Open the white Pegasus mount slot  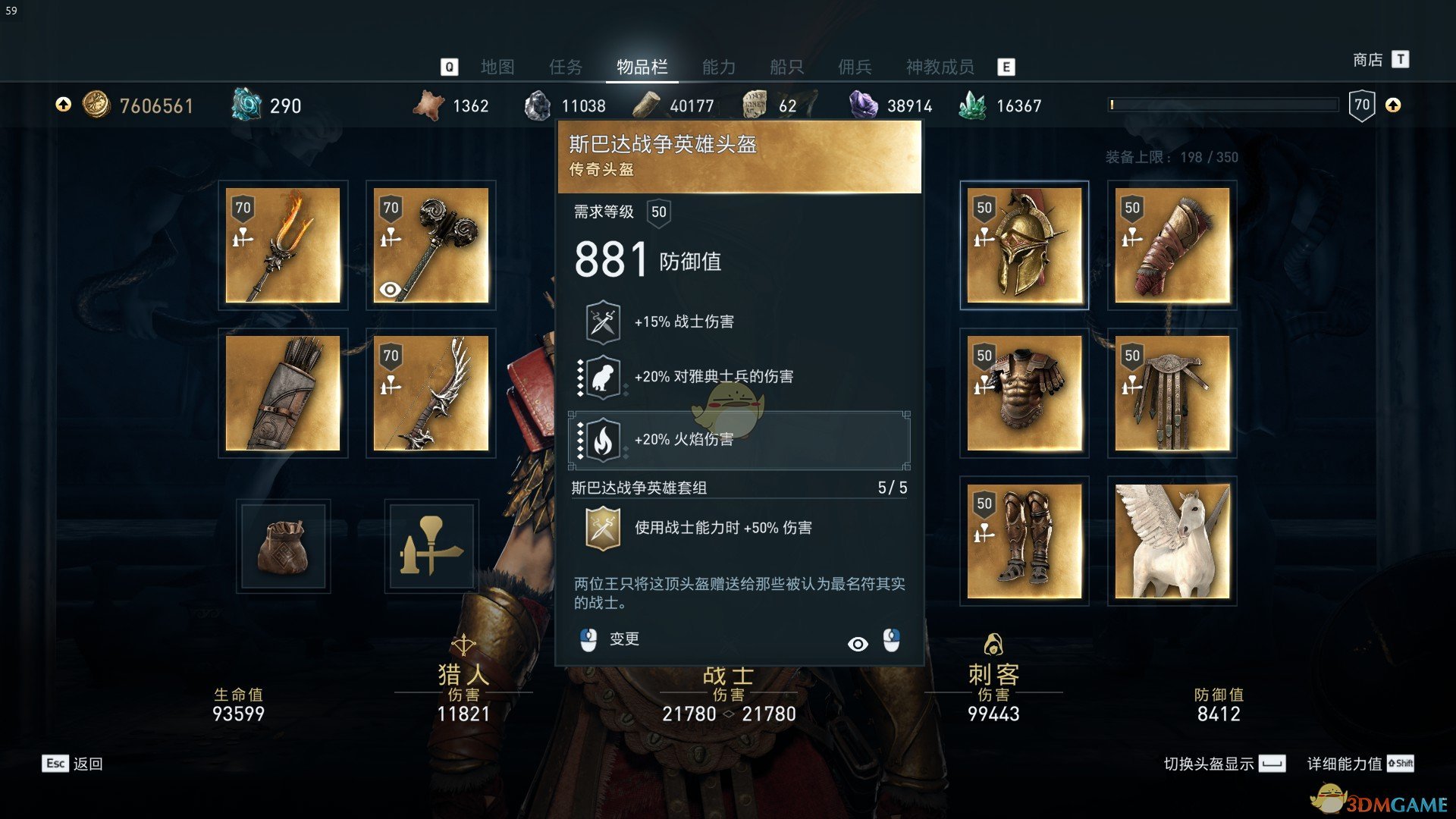pyautogui.click(x=1172, y=541)
